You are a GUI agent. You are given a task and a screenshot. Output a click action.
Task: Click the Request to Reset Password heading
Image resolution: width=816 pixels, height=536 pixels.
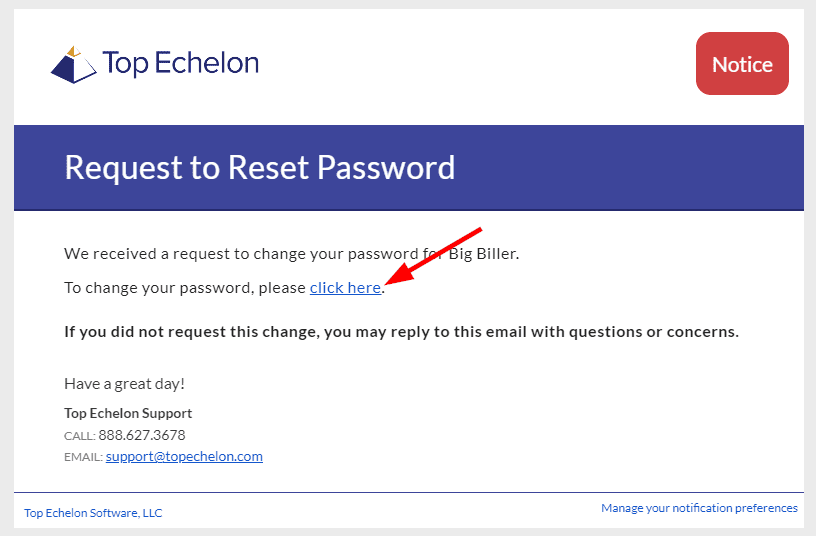coord(260,168)
